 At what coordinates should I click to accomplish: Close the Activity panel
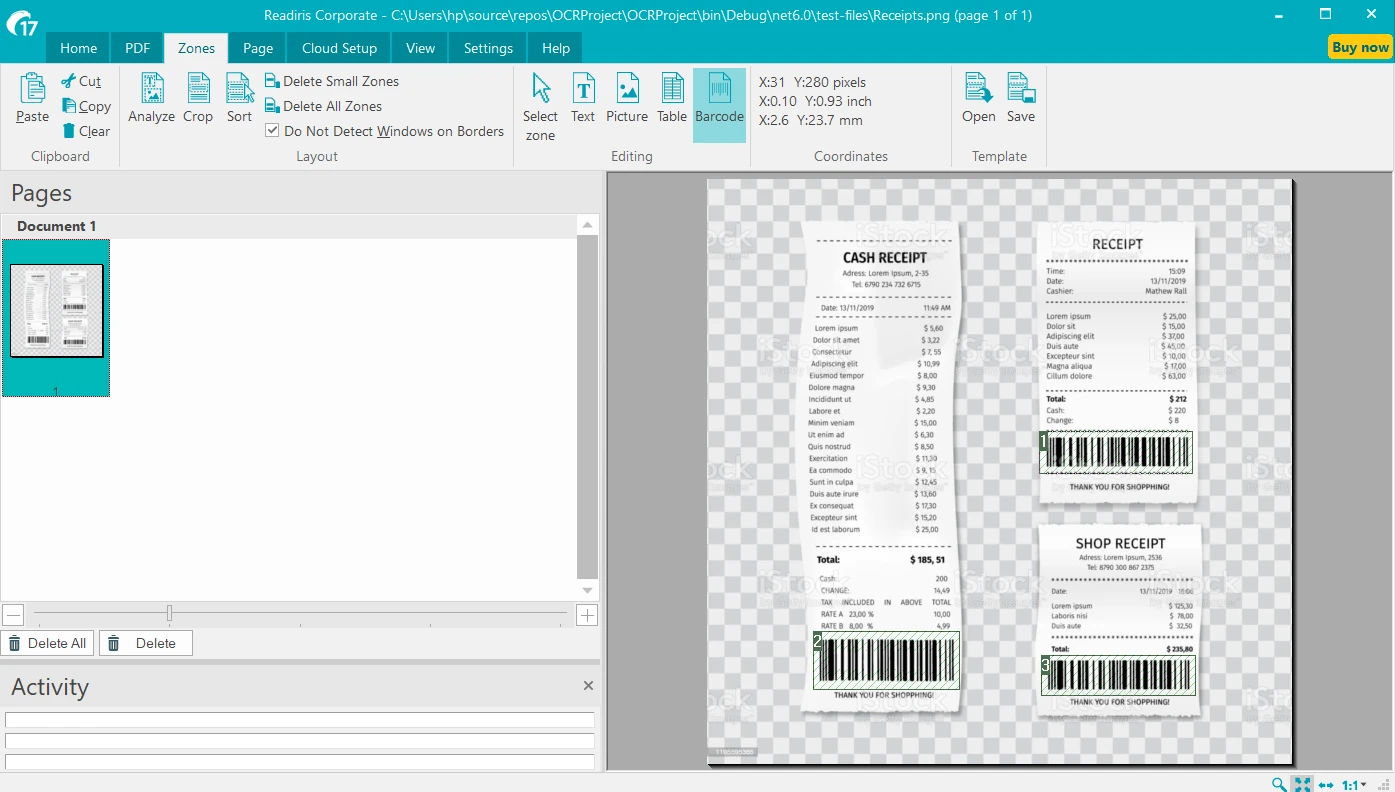[588, 686]
